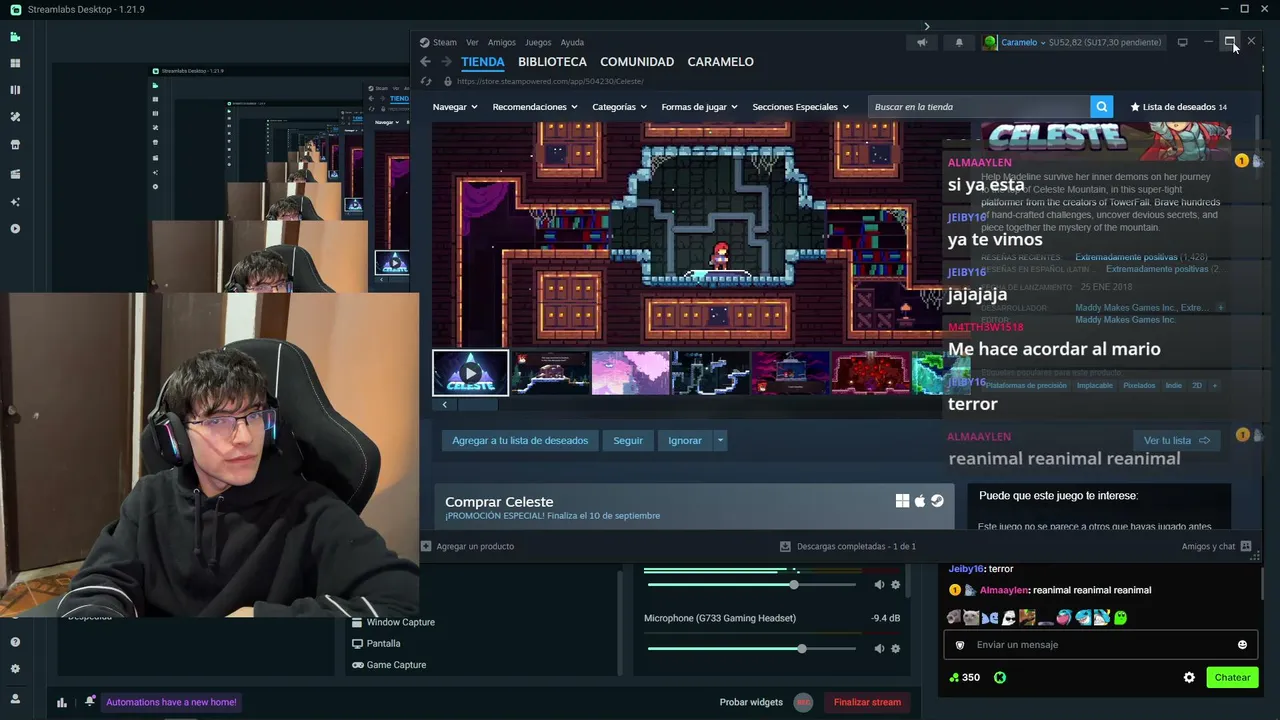
Task: Open Lista de deseados wishlist link
Action: (1178, 107)
